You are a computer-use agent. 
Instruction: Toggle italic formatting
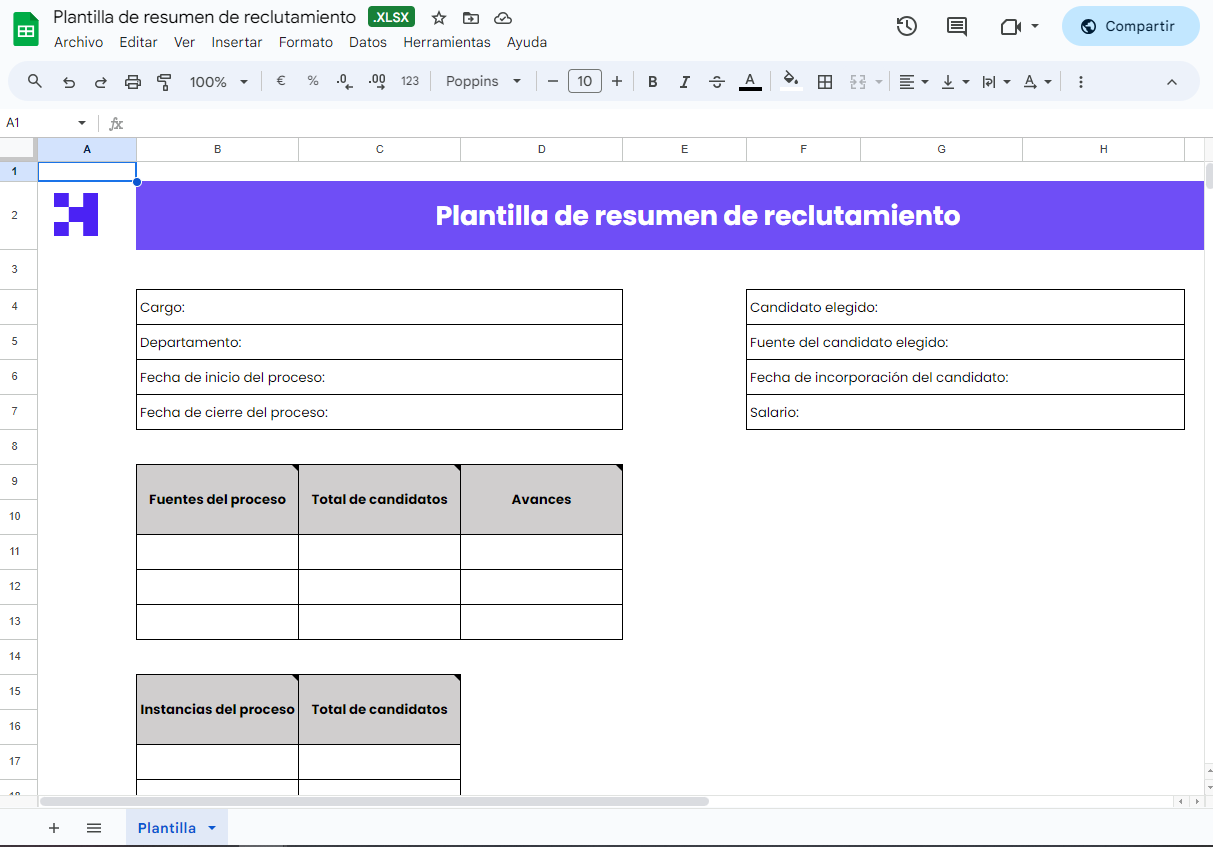tap(685, 81)
